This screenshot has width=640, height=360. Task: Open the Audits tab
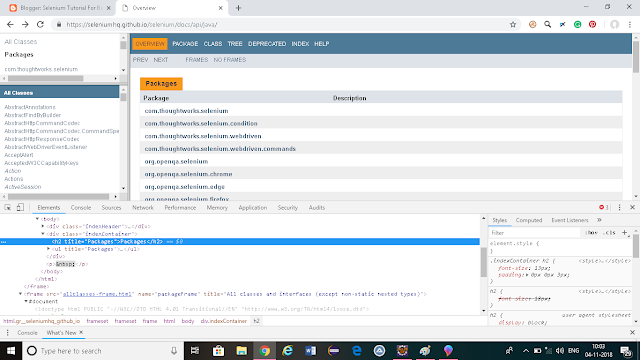(x=317, y=208)
